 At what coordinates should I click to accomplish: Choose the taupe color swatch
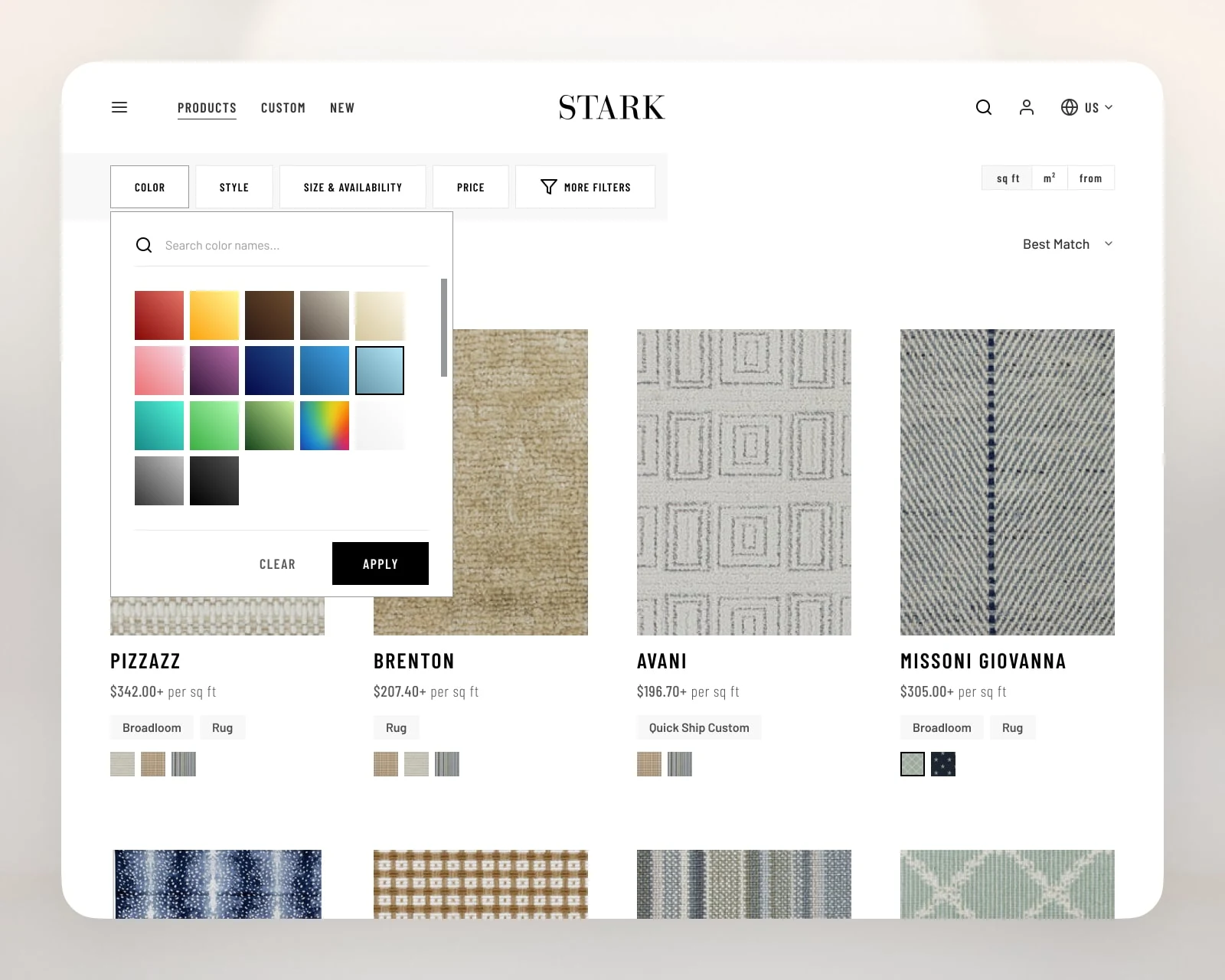(325, 315)
